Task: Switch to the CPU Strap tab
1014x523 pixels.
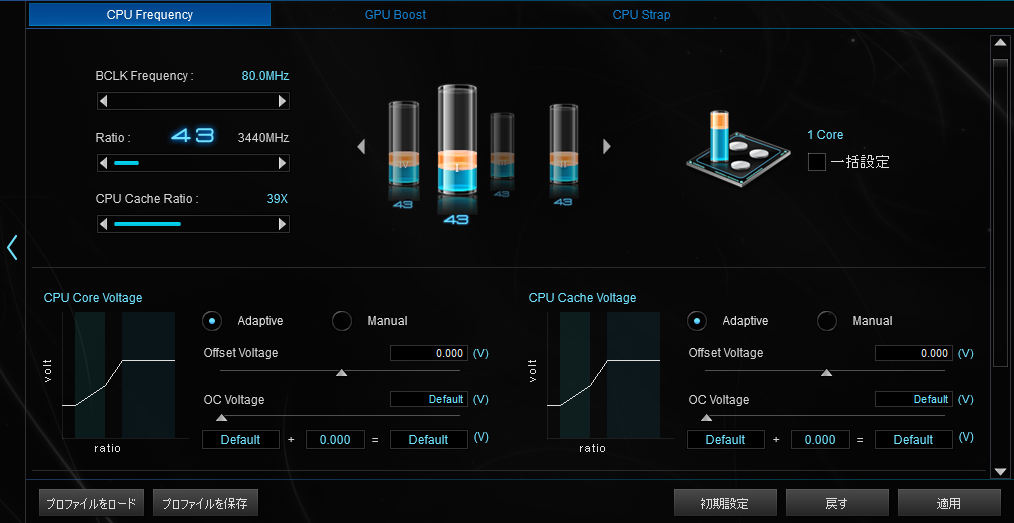Action: coord(642,14)
